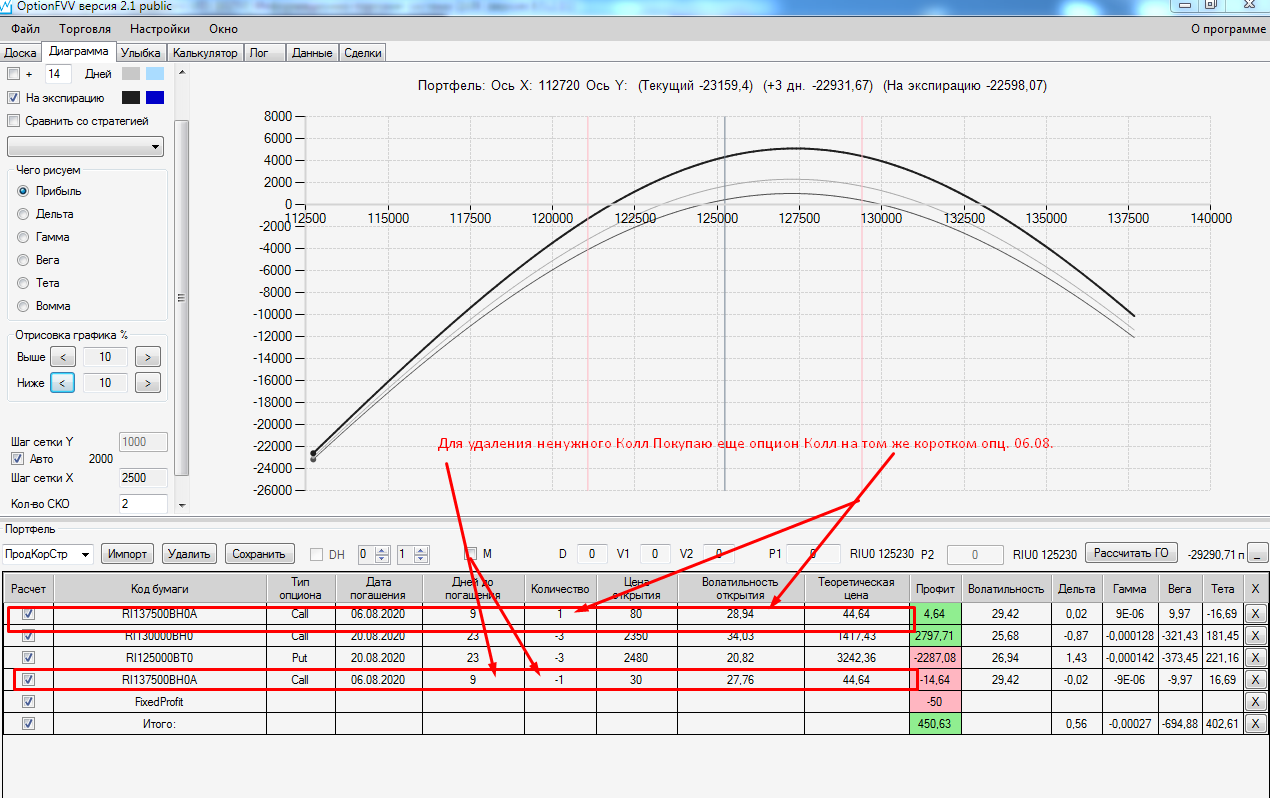Uncheck the Авто grid step checkbox
Viewport: 1270px width, 798px height.
[17, 459]
